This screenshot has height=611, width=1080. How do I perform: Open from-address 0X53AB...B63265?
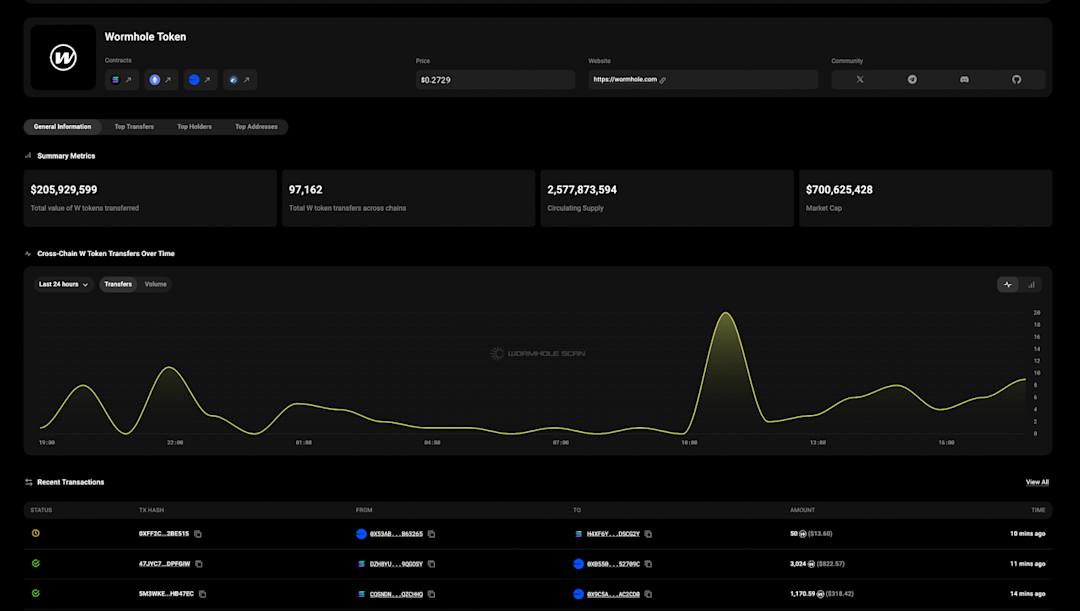click(x=396, y=534)
